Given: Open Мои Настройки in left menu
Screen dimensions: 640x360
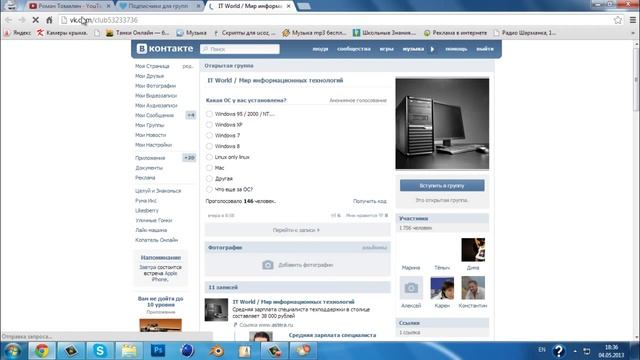Looking at the screenshot, I should point(153,144).
